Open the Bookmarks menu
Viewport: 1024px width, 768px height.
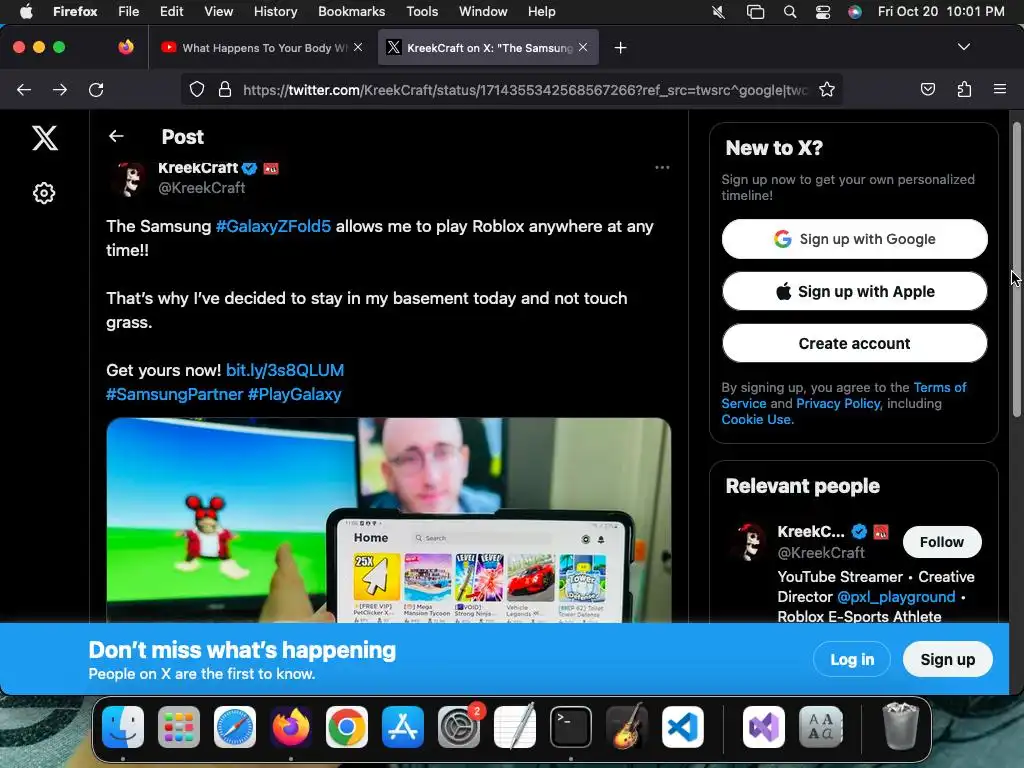(351, 12)
